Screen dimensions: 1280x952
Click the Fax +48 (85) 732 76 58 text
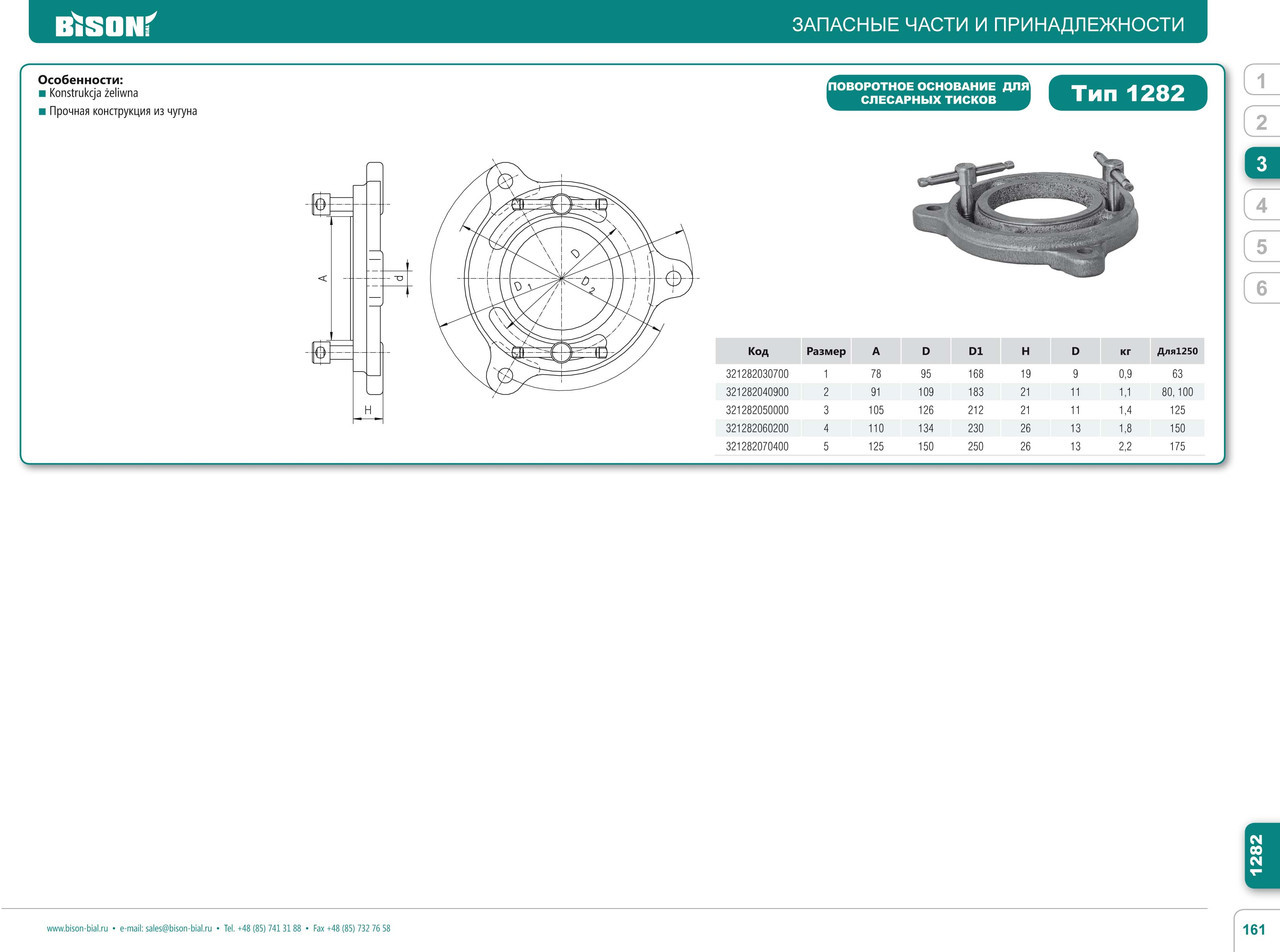352,928
